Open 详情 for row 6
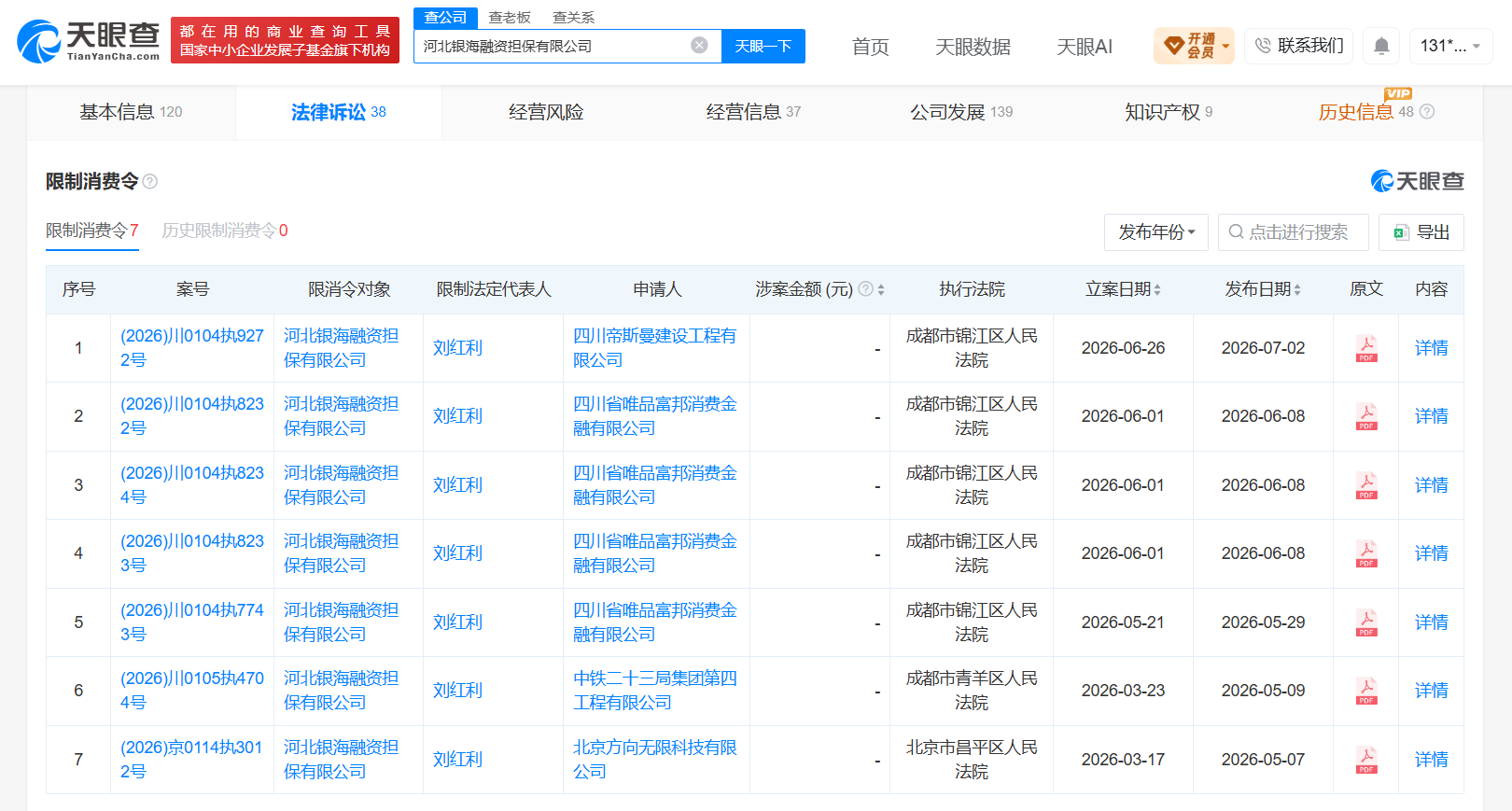Viewport: 1512px width, 811px height. [x=1431, y=691]
